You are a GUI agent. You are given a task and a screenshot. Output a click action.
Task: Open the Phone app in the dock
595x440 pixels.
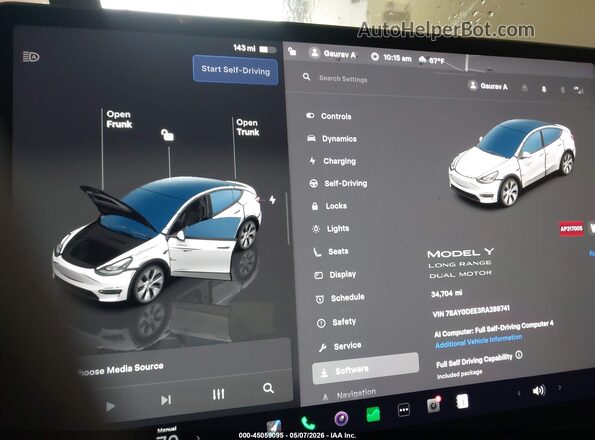click(308, 423)
